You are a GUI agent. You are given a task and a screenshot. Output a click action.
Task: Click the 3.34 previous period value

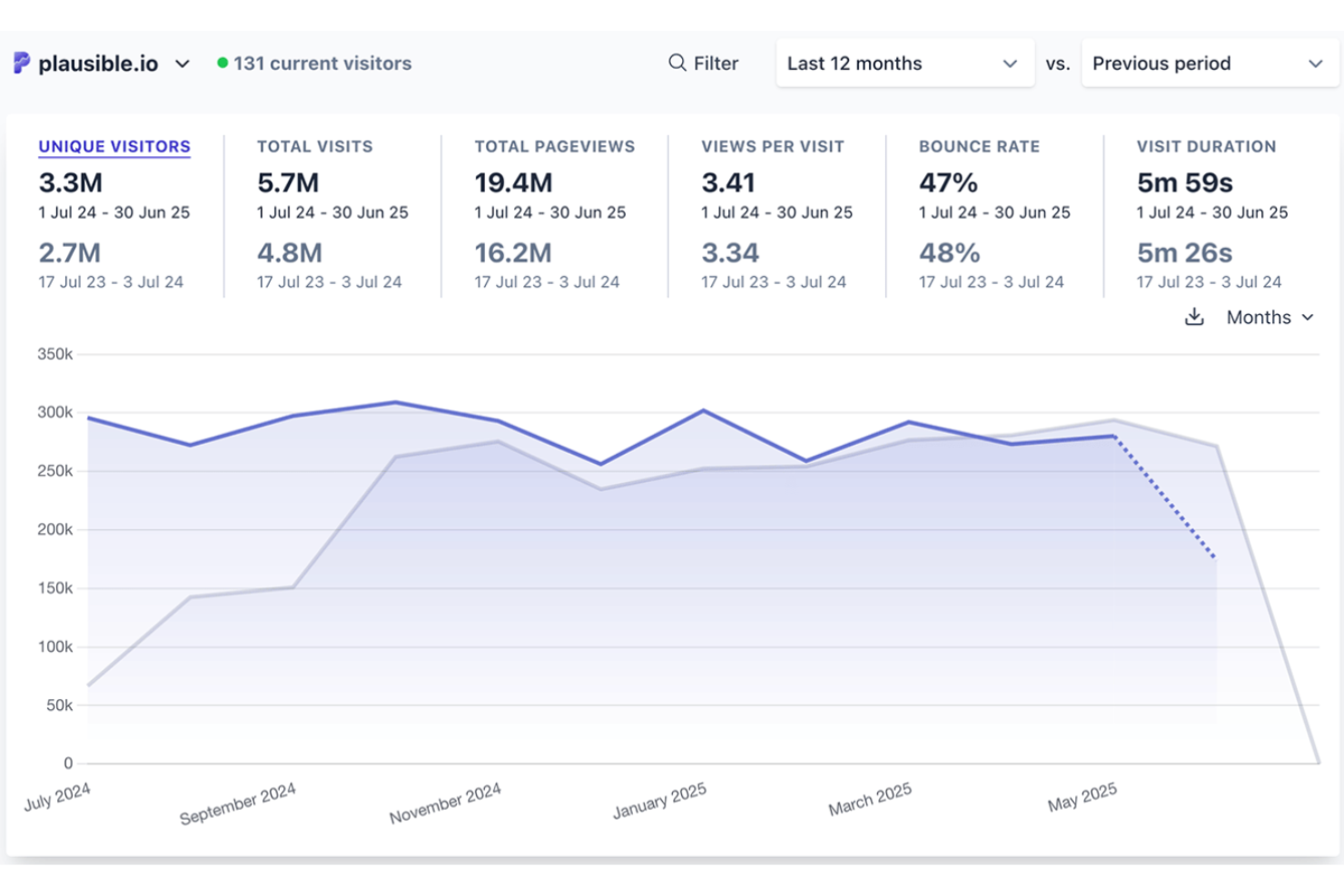730,252
